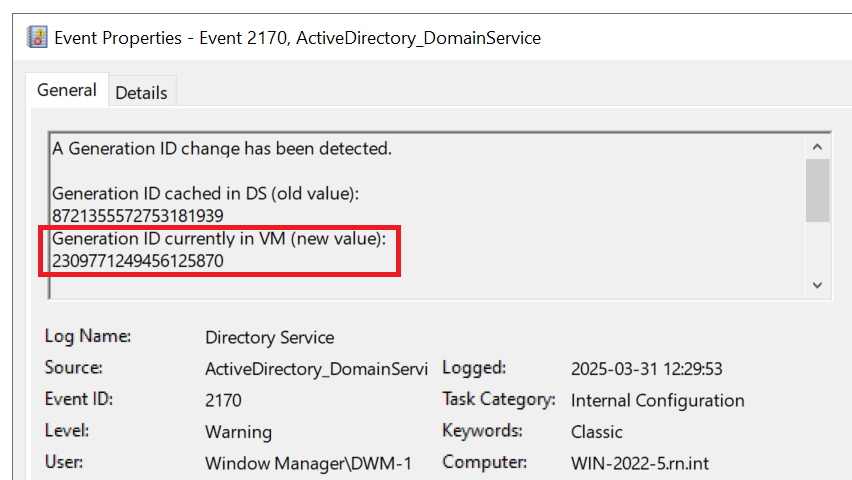Screen dimensions: 852x480
Task: Click the new Generation ID value 2309771249456125870
Action: click(x=137, y=261)
